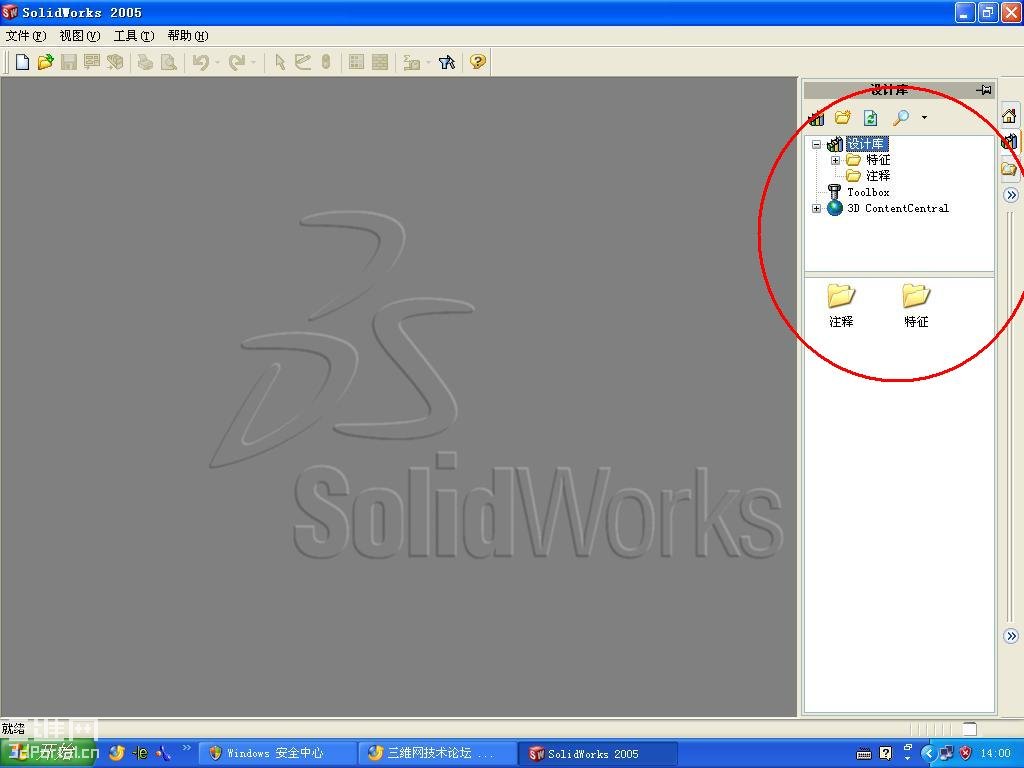Click the grid-style Options icon
Screen dimensions: 1024x768
coord(356,62)
